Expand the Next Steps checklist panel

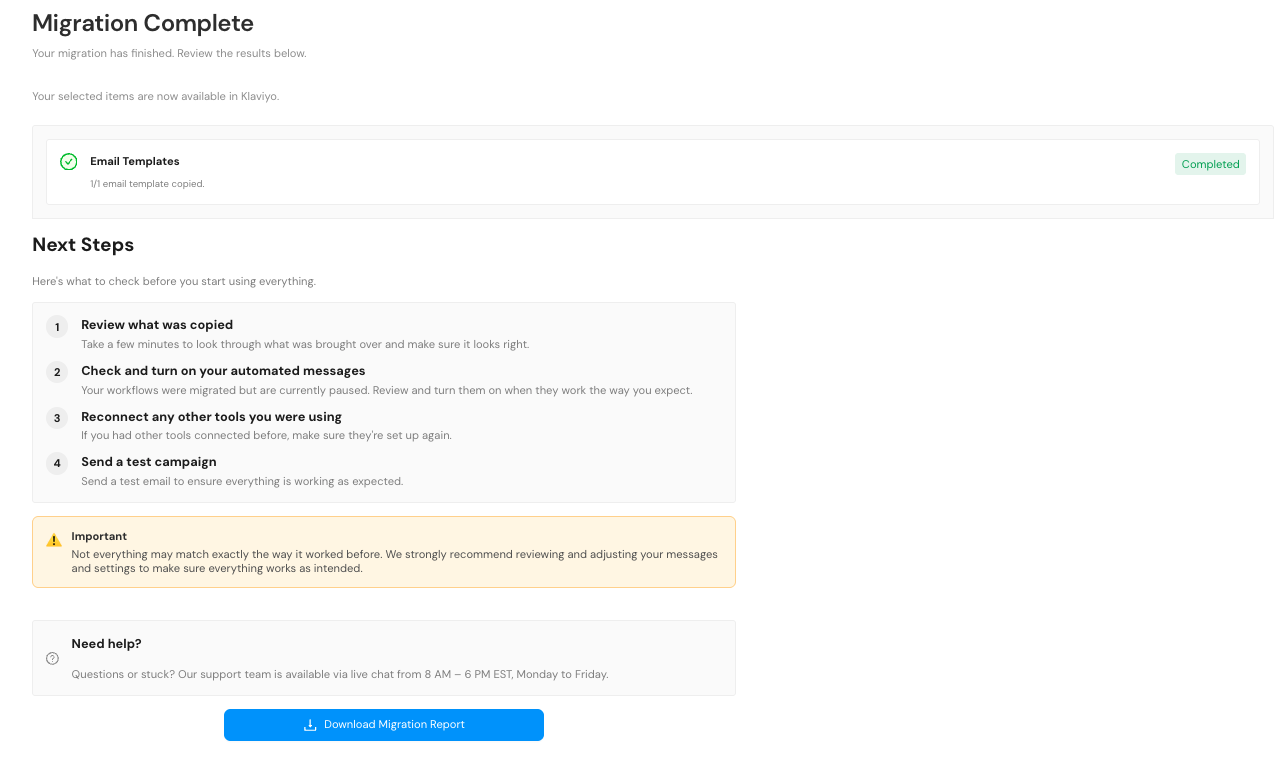click(383, 400)
